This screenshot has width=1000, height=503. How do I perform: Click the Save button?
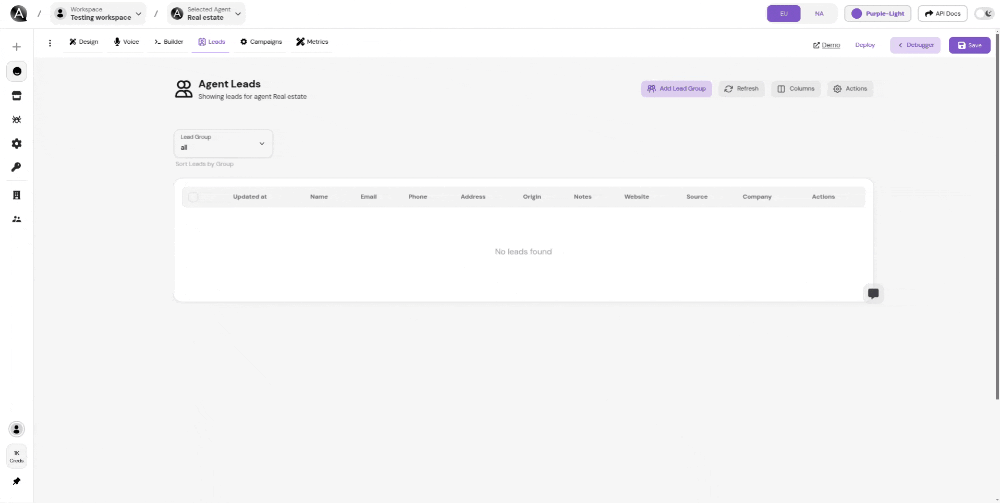point(969,45)
